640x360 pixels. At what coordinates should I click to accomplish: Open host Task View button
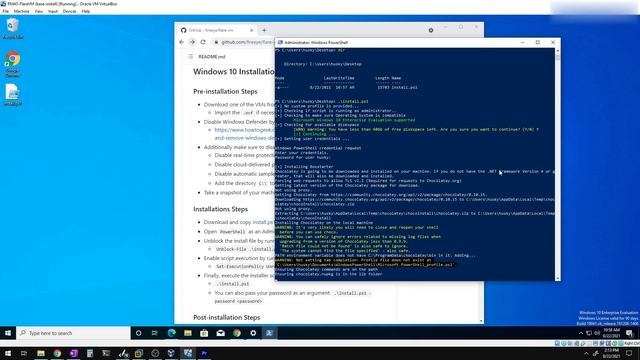[24, 353]
